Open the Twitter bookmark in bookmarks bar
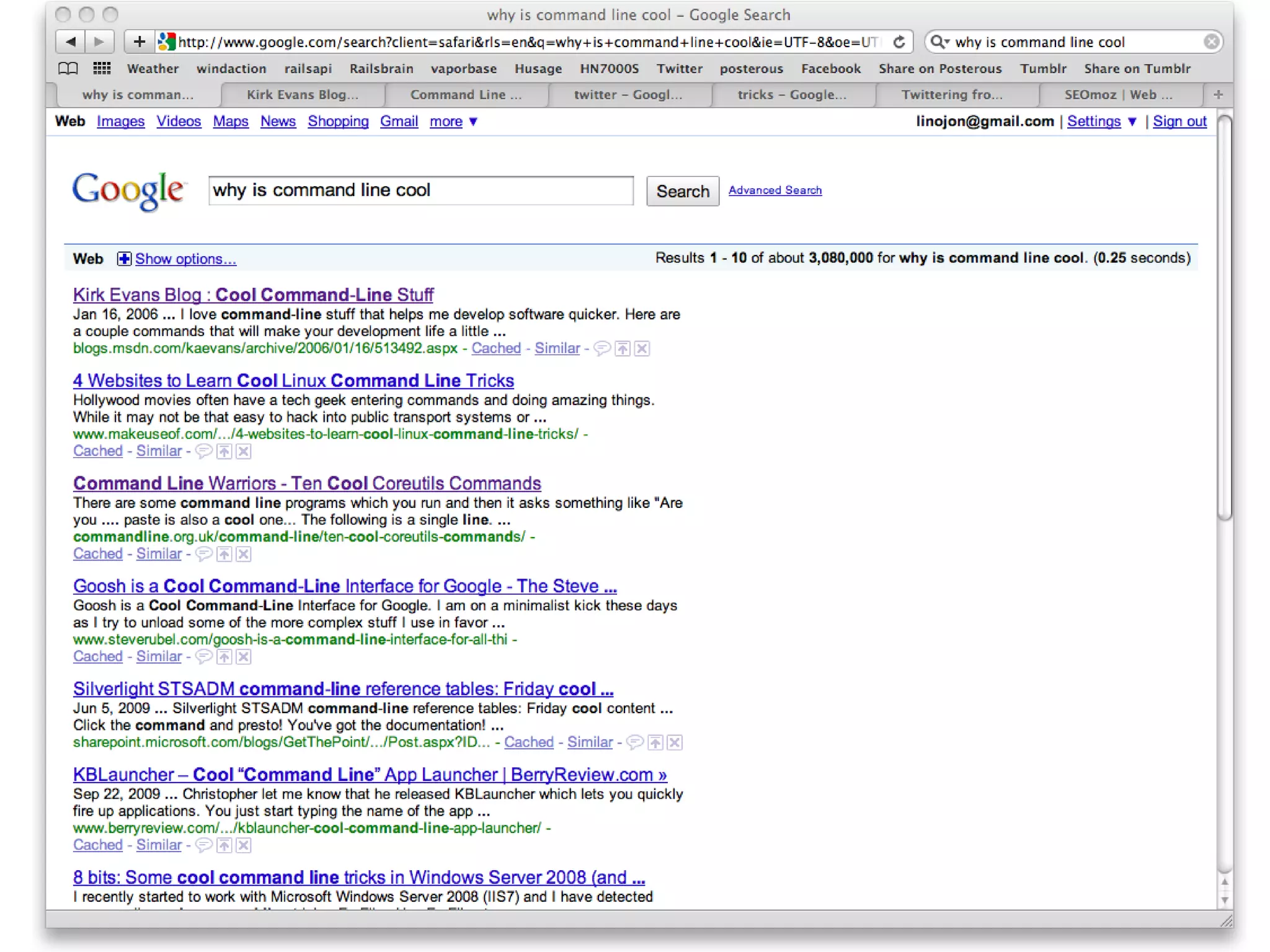1270x952 pixels. coord(679,68)
